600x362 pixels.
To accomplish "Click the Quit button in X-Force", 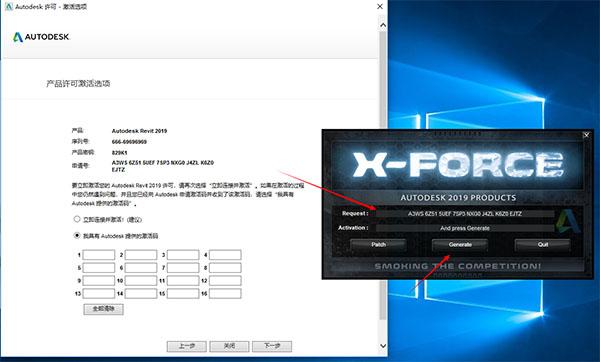I will click(543, 245).
